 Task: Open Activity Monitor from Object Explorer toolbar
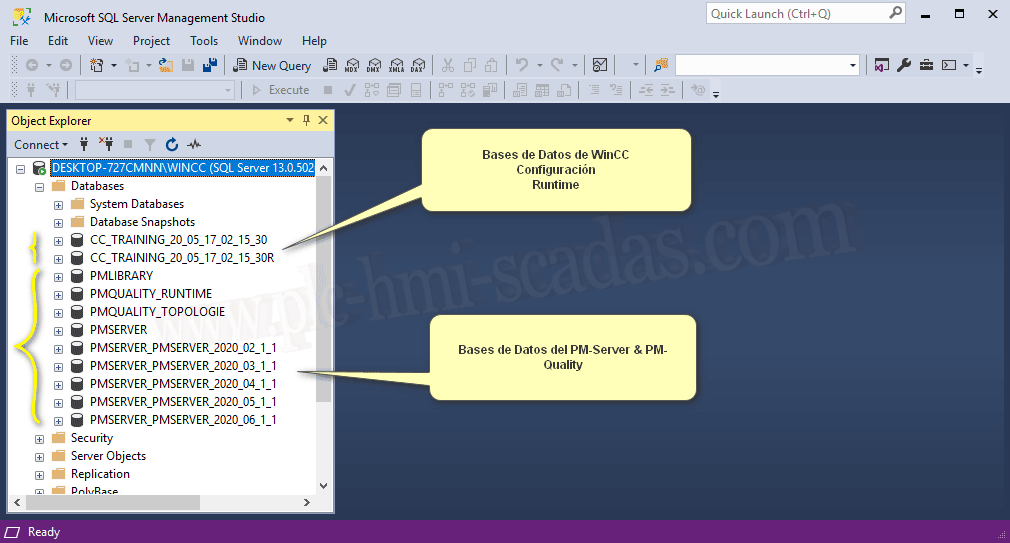click(194, 145)
